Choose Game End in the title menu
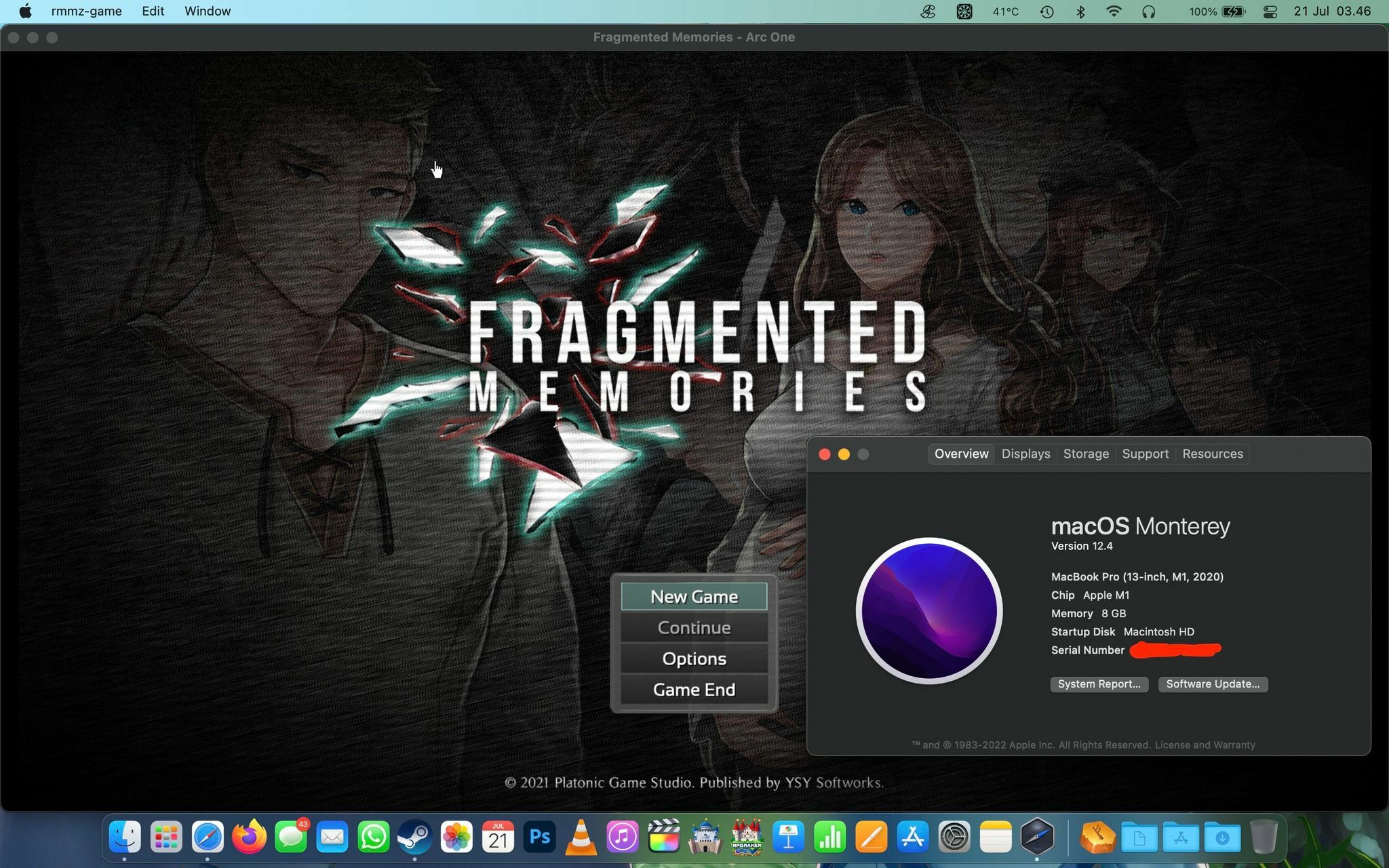The height and width of the screenshot is (868, 1389). tap(694, 690)
